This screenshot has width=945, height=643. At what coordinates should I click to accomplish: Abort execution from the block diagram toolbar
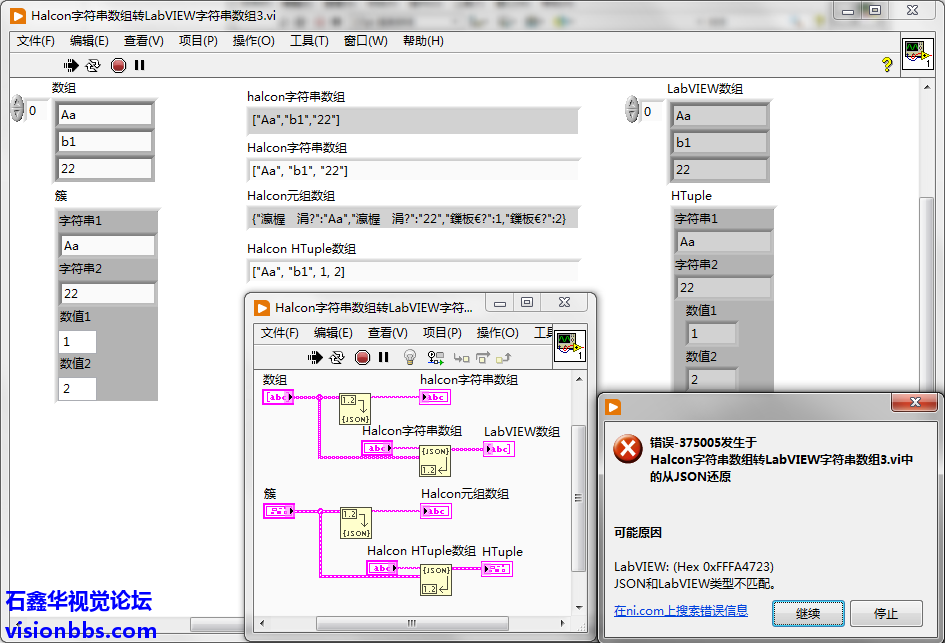(x=362, y=357)
